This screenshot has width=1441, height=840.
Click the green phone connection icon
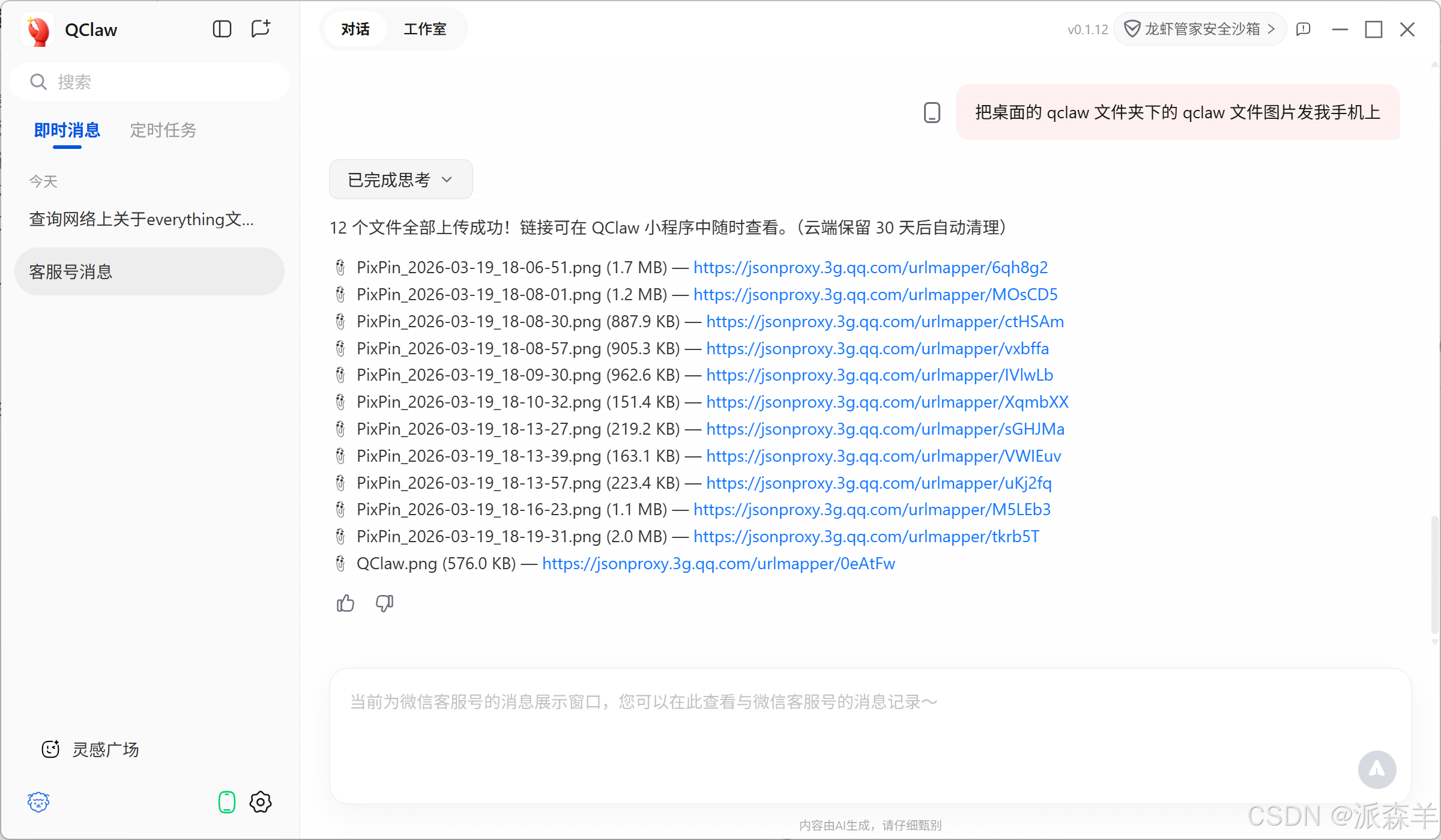226,802
